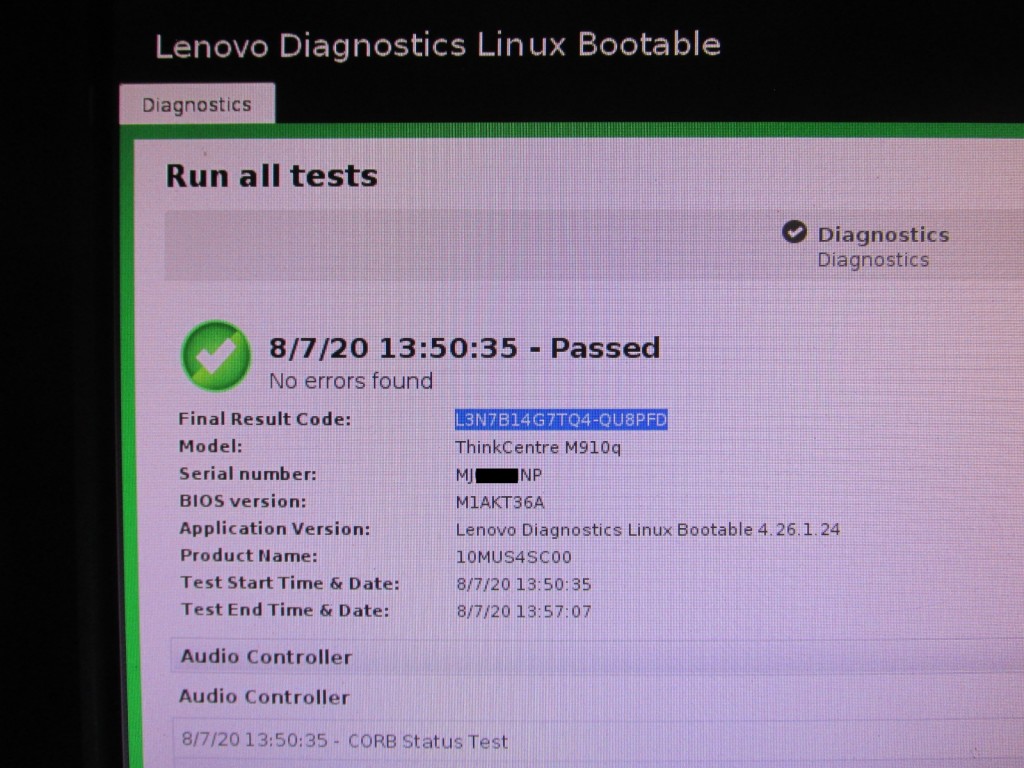Click the 8/7/20 13:50:35 - Passed result title
The image size is (1024, 768).
[x=464, y=347]
